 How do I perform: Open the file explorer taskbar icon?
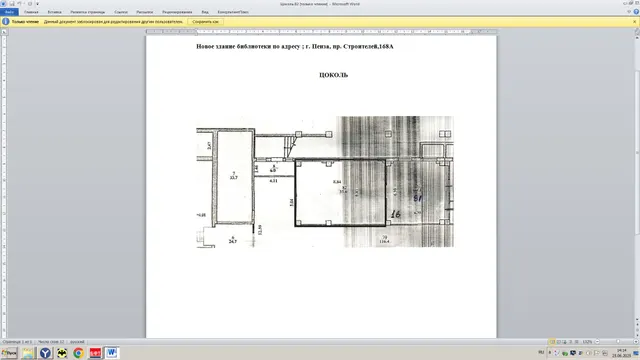[x=29, y=353]
